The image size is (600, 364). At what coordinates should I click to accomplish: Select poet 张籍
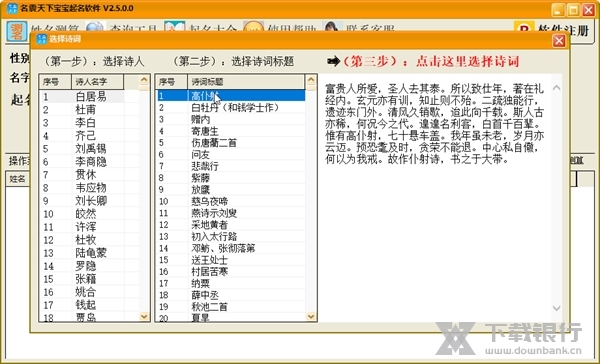pos(85,279)
